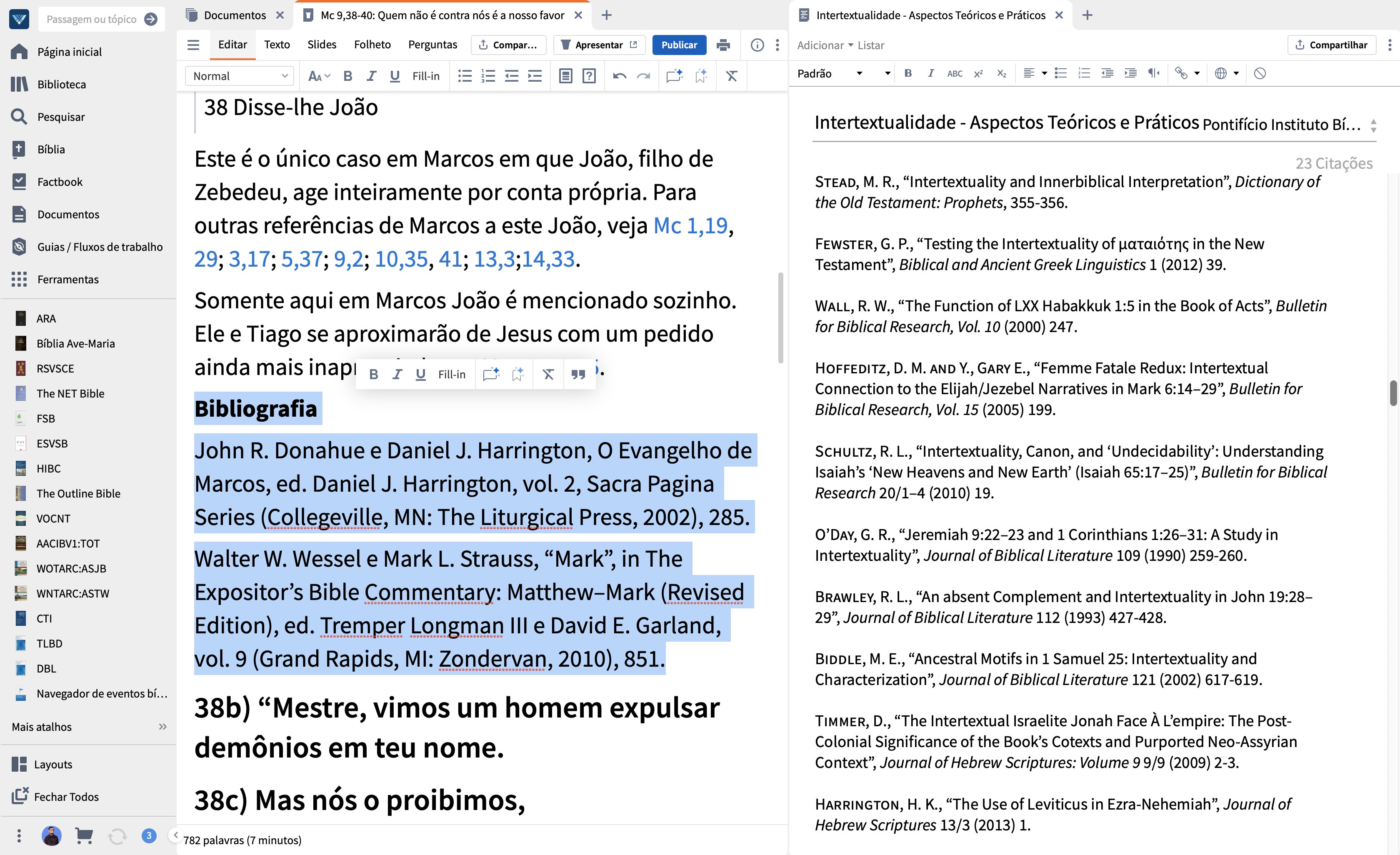1400x855 pixels.
Task: Switch to Texto tab
Action: tap(277, 45)
